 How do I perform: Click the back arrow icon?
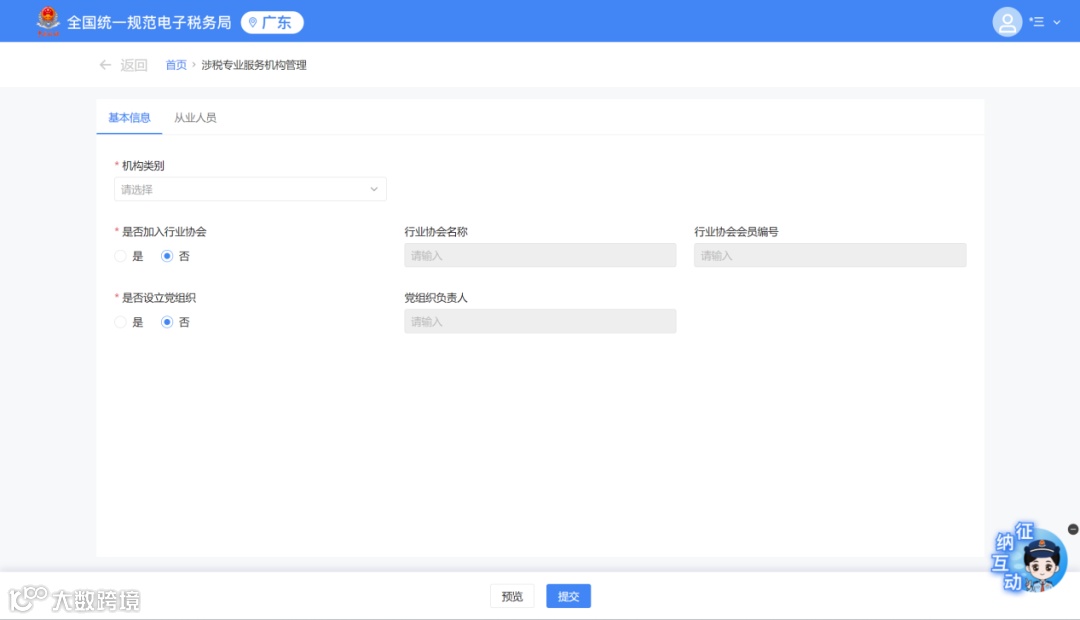point(105,65)
